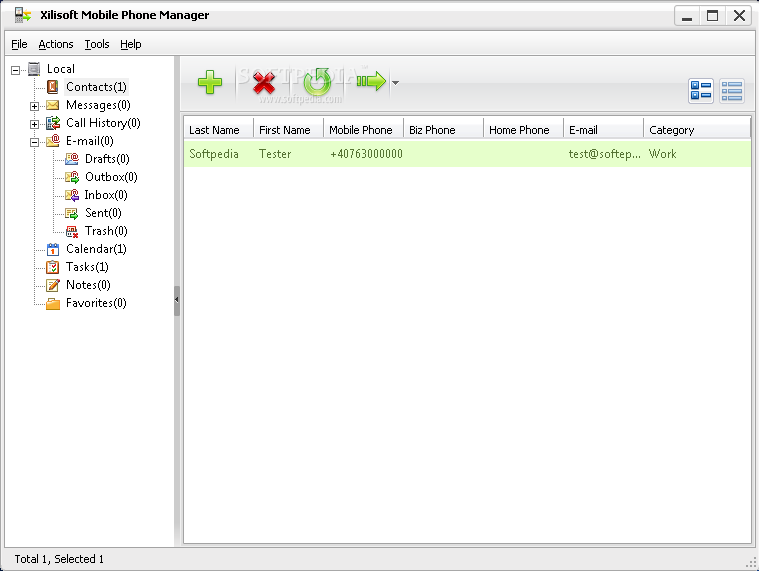Click the Tester first name cell
The width and height of the screenshot is (759, 571).
point(275,154)
